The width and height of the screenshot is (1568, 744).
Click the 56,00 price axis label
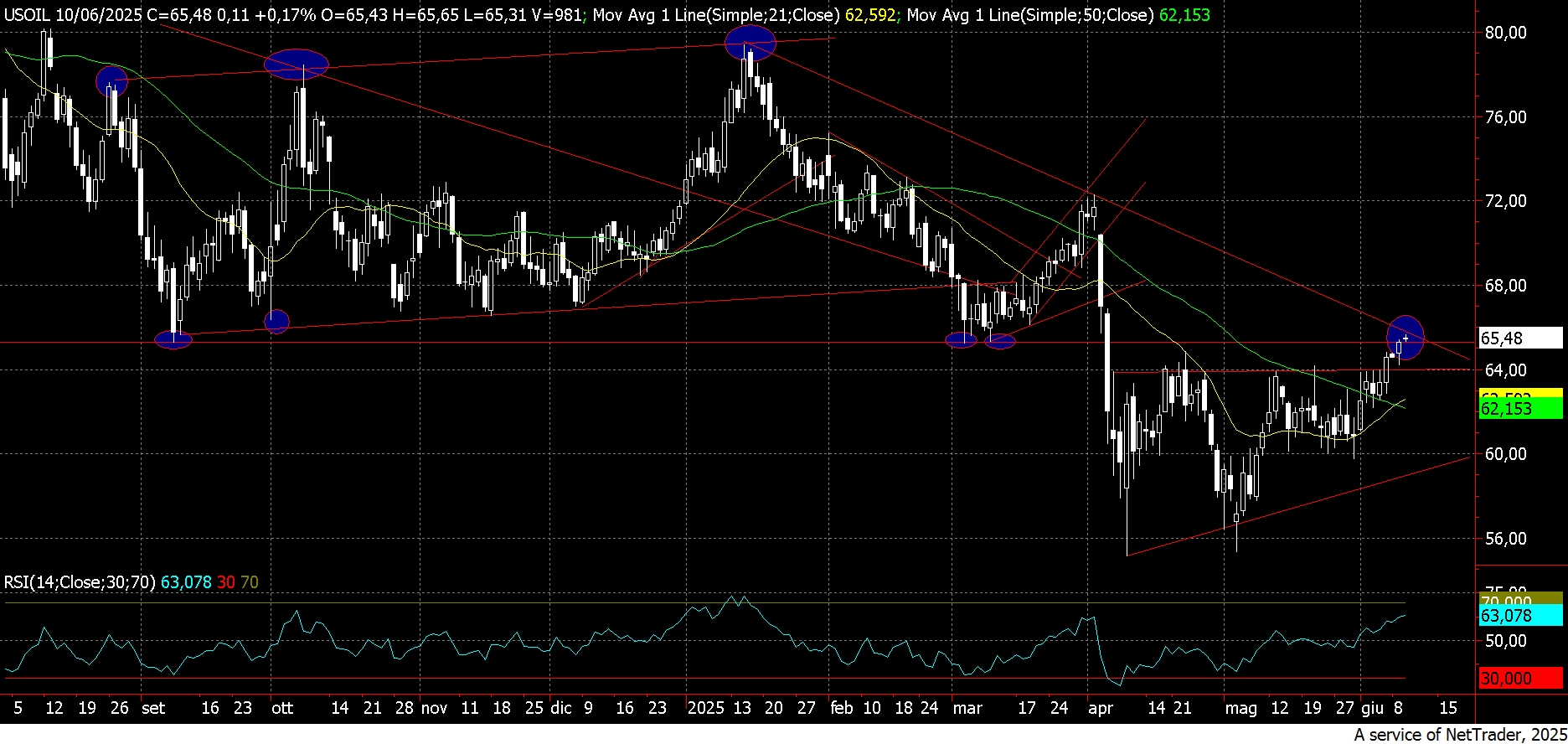(x=1505, y=539)
